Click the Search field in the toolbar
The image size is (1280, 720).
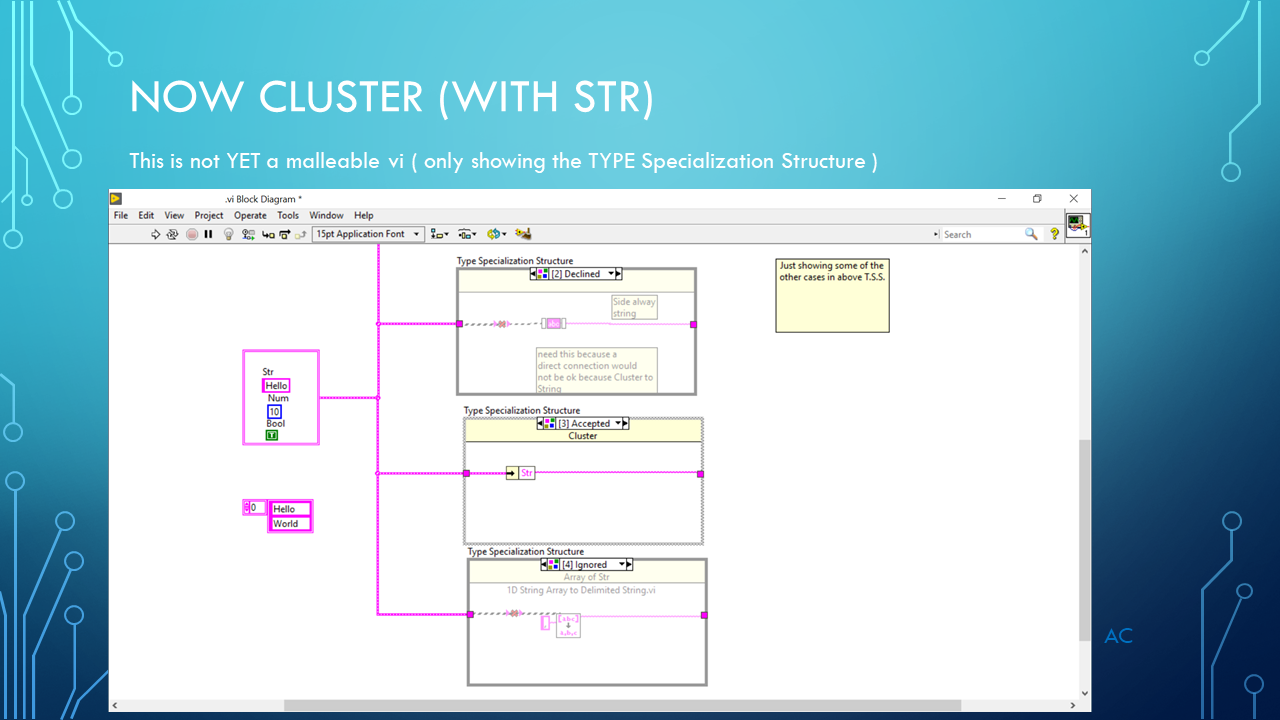[x=980, y=234]
